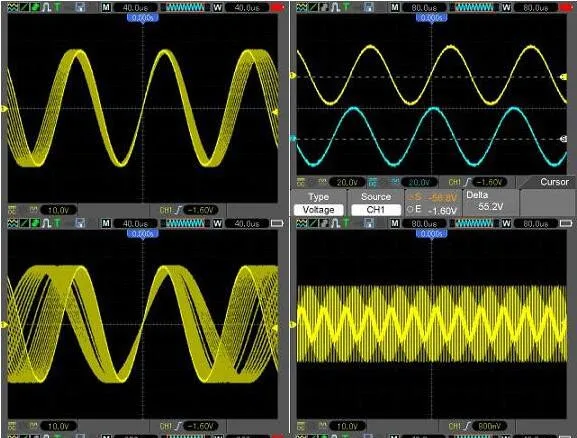
Task: Open the Type dropdown showing Voltage
Action: [x=319, y=210]
